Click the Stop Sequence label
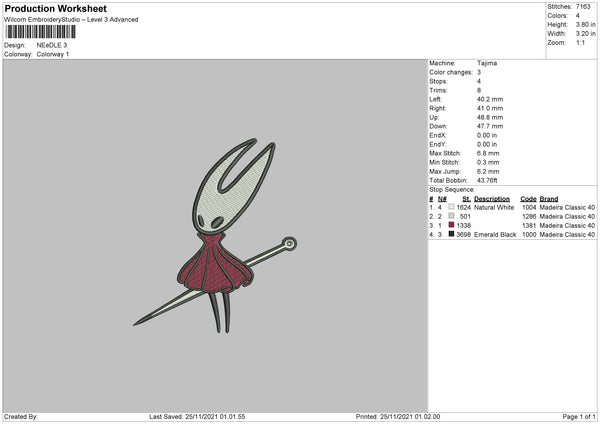 [x=452, y=188]
